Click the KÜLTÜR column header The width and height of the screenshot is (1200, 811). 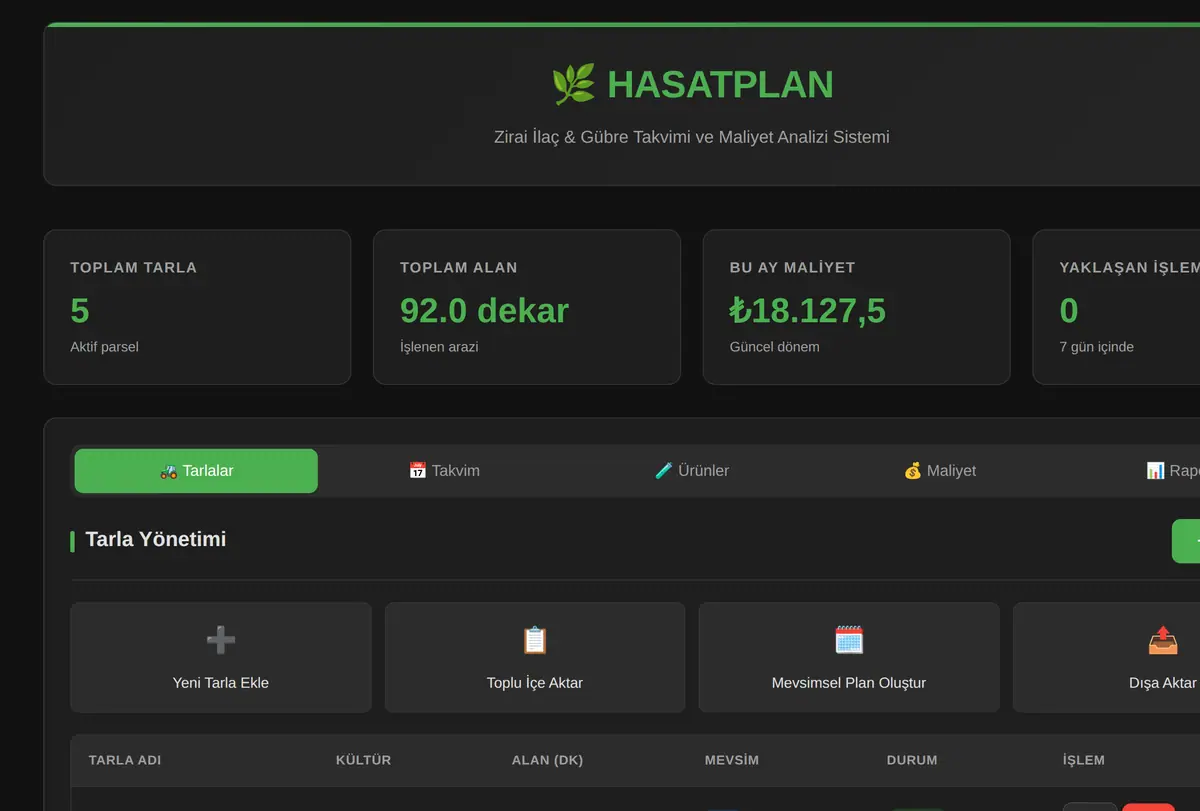click(363, 760)
